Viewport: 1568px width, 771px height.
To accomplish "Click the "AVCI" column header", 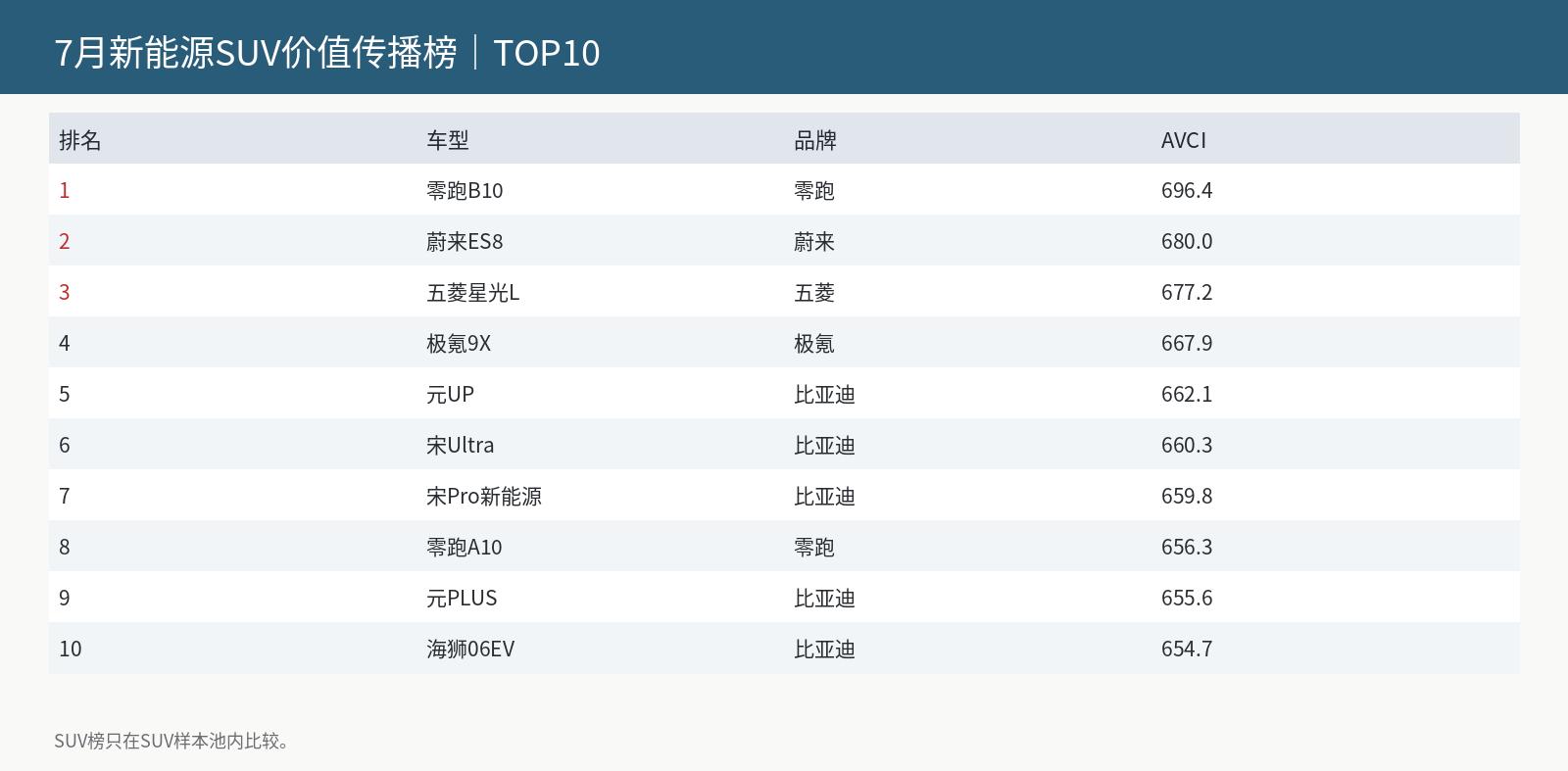I will [1184, 140].
